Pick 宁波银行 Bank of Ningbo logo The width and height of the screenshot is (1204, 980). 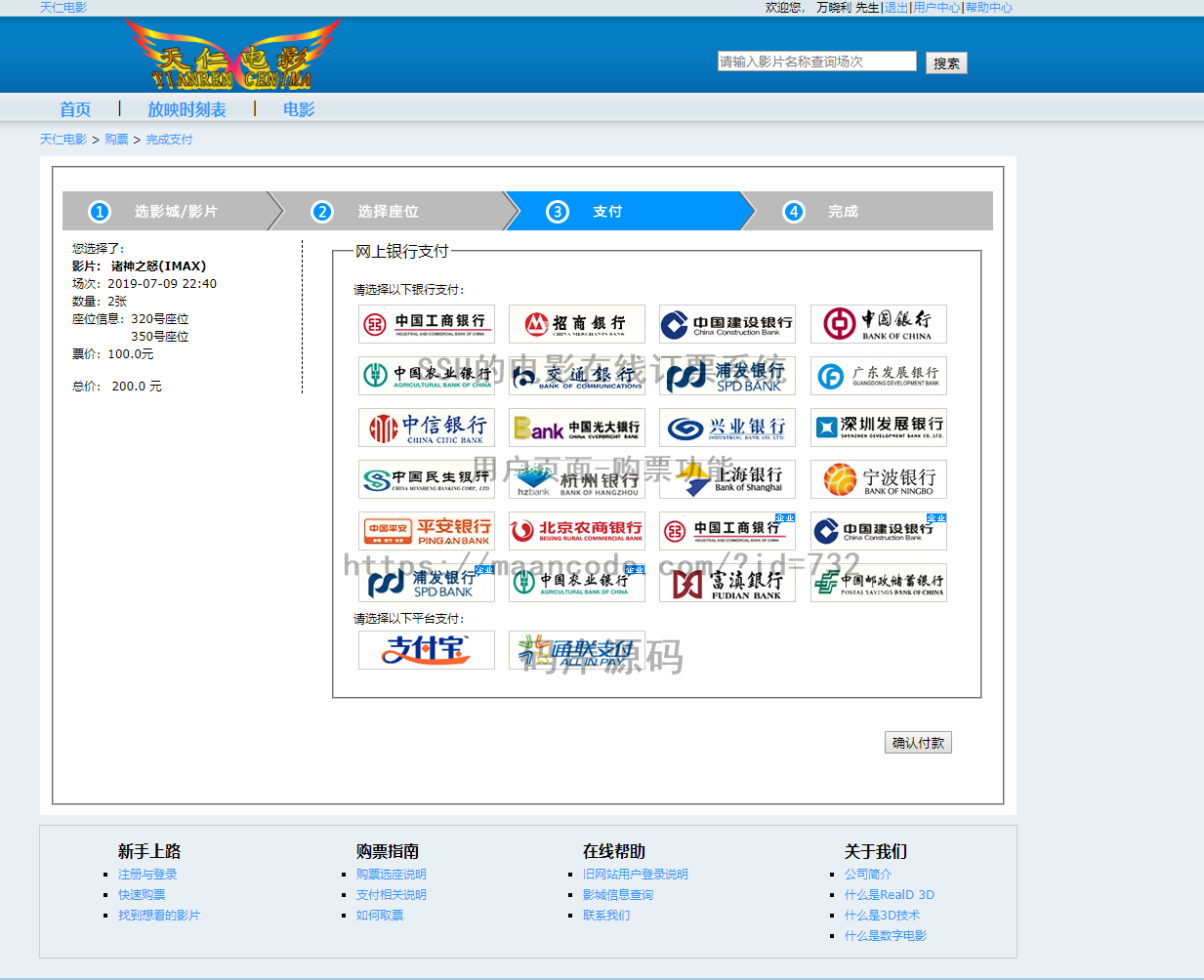[x=879, y=479]
